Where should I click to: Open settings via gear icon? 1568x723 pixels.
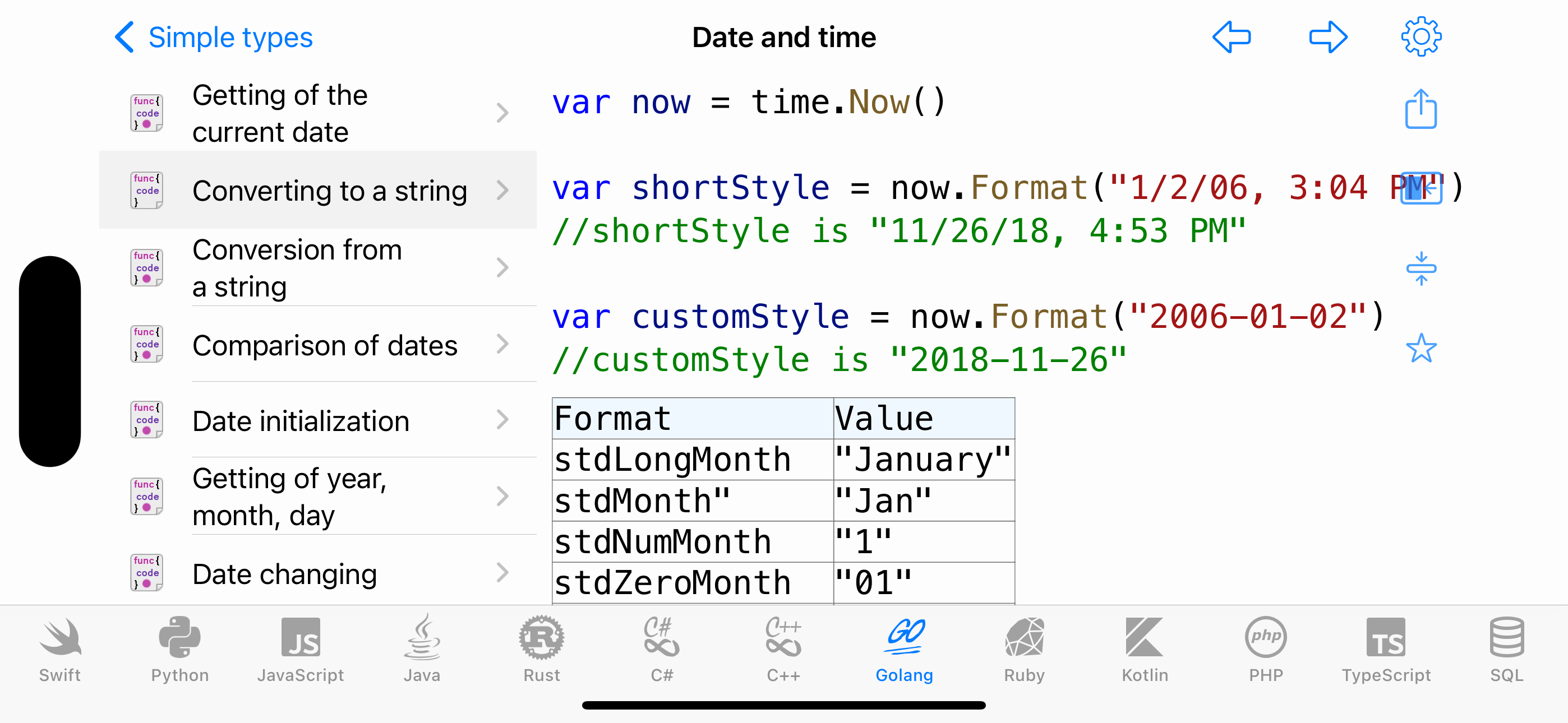[x=1421, y=37]
